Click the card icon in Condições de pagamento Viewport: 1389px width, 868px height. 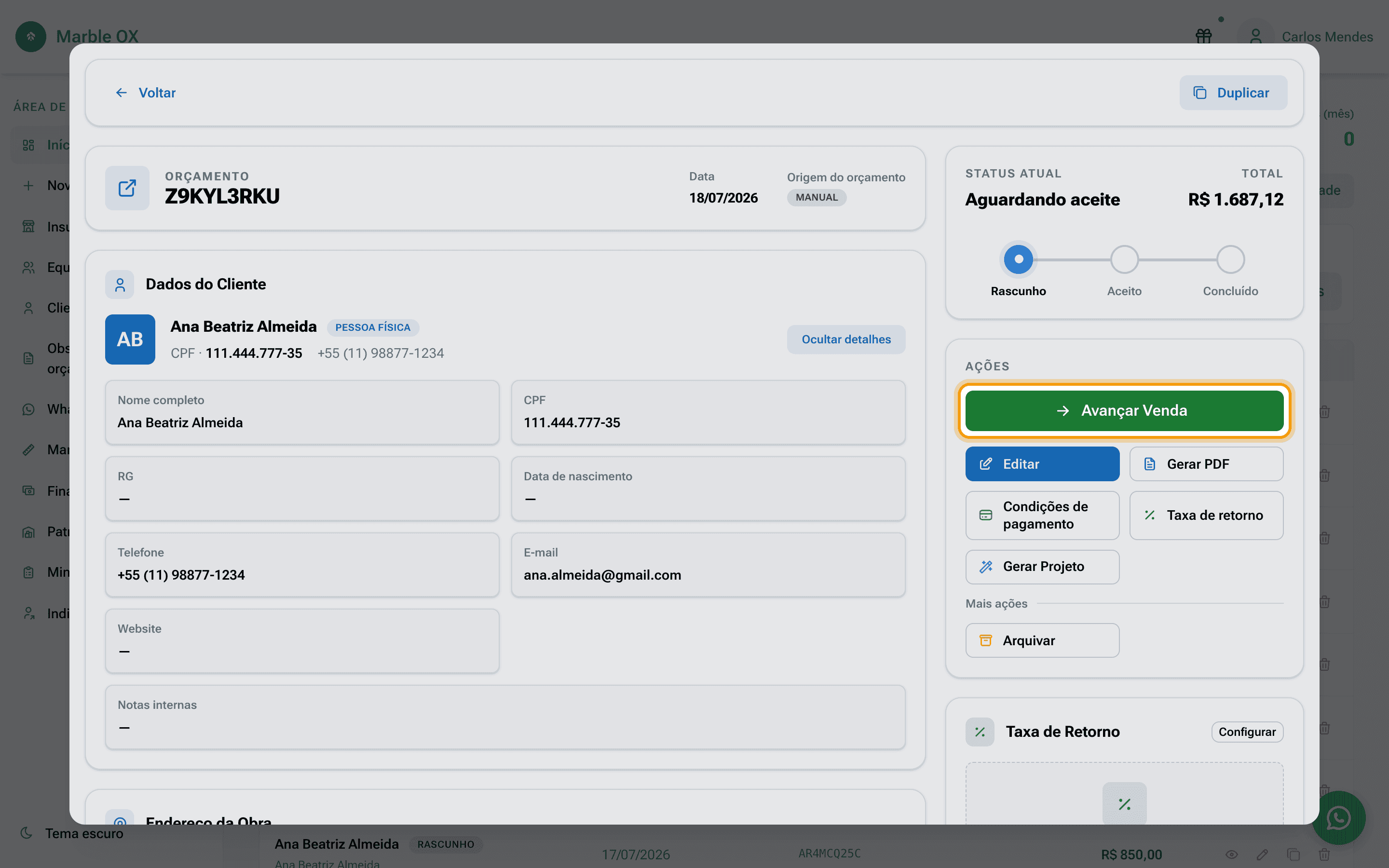coord(985,515)
